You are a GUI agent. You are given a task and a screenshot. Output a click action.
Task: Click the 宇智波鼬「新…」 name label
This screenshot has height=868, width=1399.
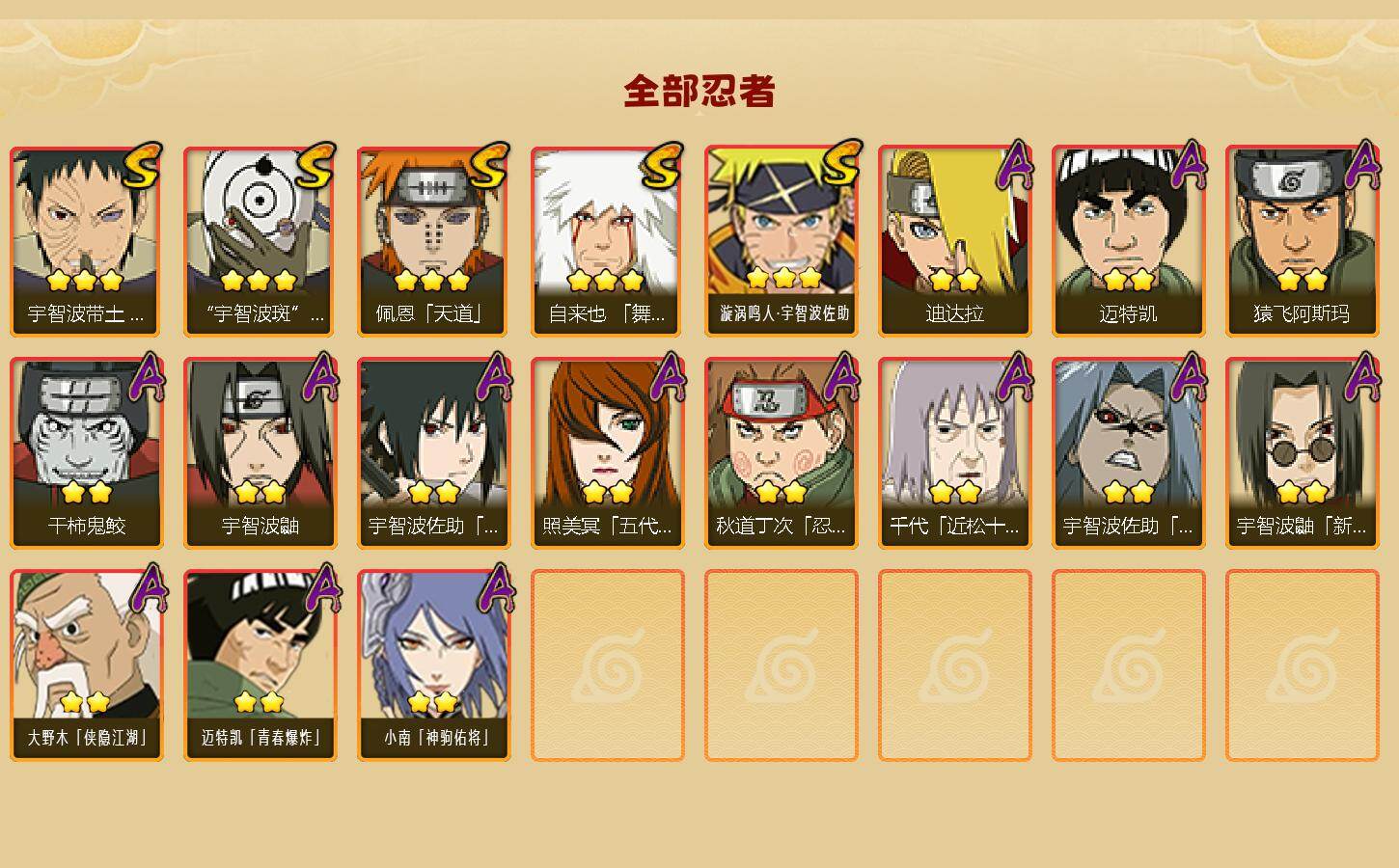point(1302,526)
